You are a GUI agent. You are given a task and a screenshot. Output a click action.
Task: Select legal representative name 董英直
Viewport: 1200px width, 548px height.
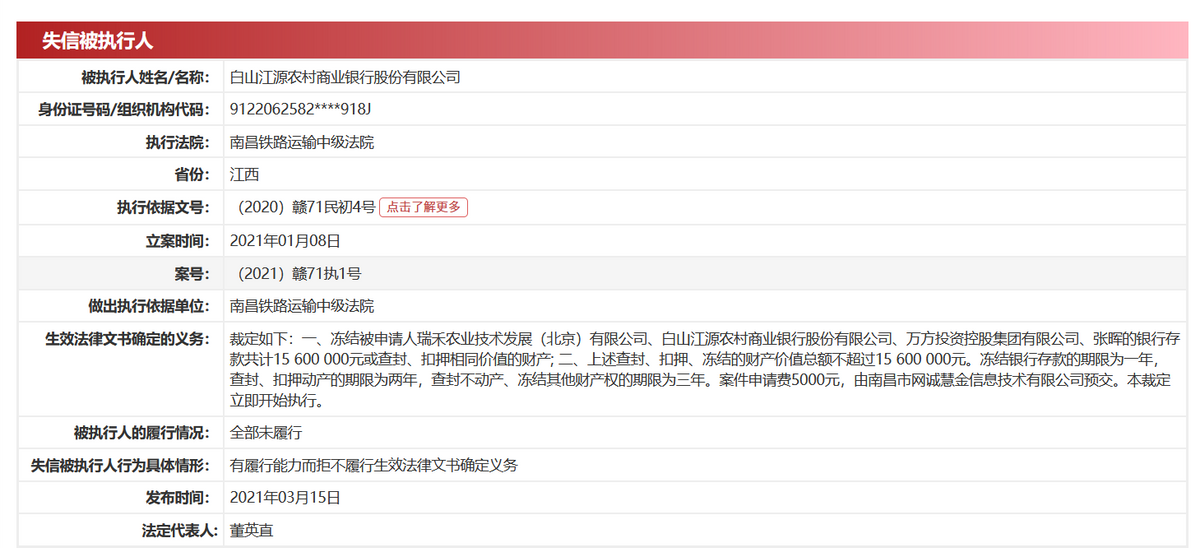252,530
